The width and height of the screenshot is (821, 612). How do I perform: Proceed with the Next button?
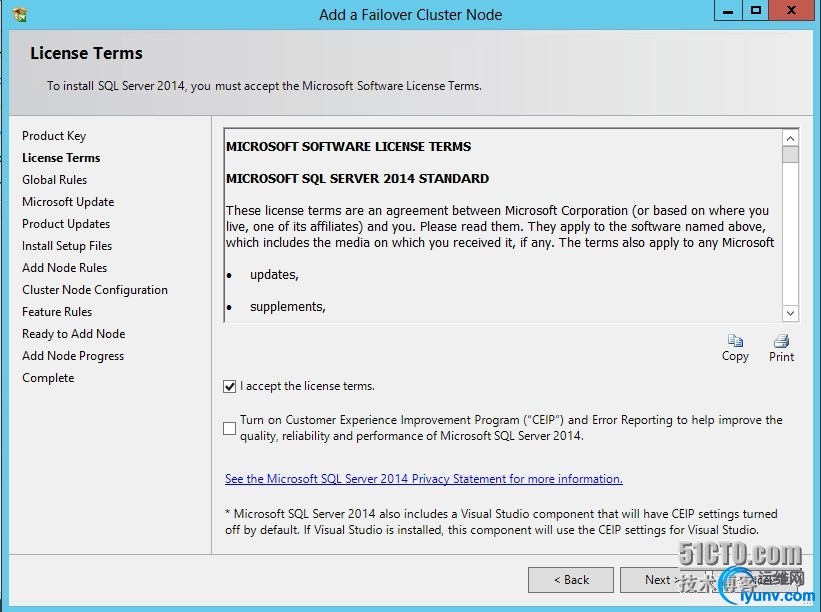coord(663,580)
